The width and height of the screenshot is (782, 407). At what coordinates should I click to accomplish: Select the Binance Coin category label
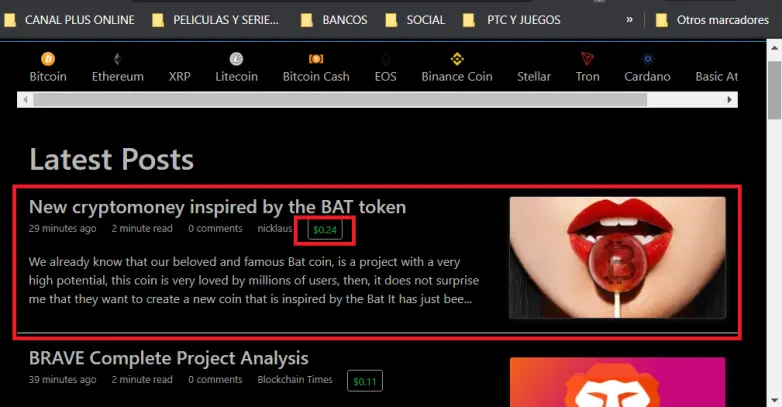tap(457, 76)
